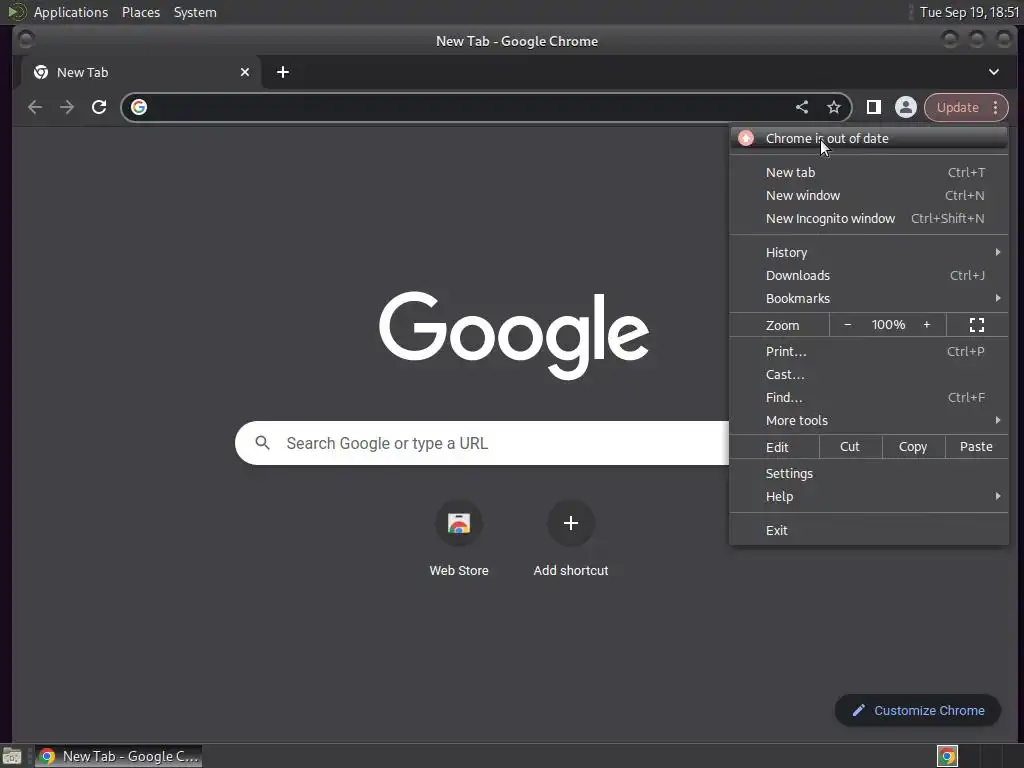Open the Applications menu
Screen dimensions: 1024x768
(x=71, y=12)
